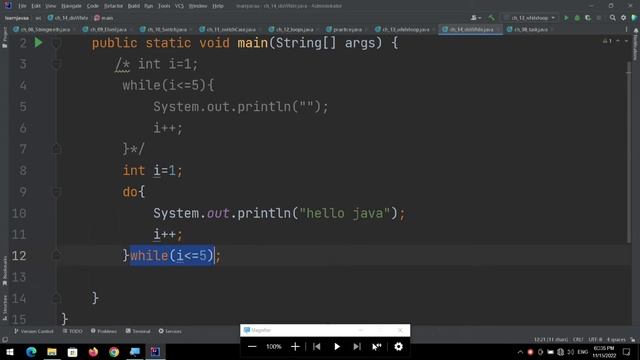Open the Refactor menu
This screenshot has width=640, height=360.
113,6
